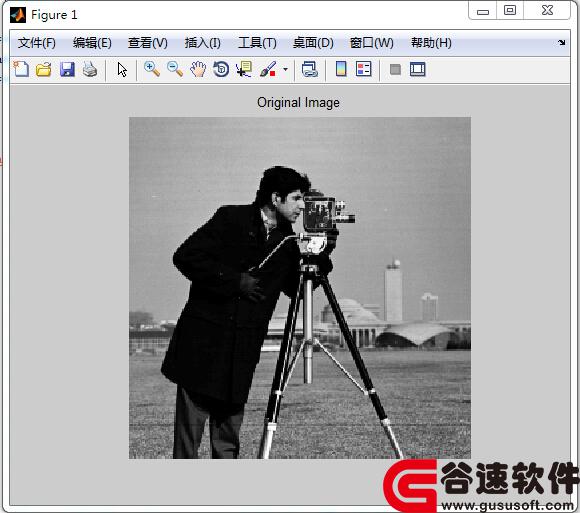Toggle the Brush data tool
The image size is (580, 513).
coord(268,69)
